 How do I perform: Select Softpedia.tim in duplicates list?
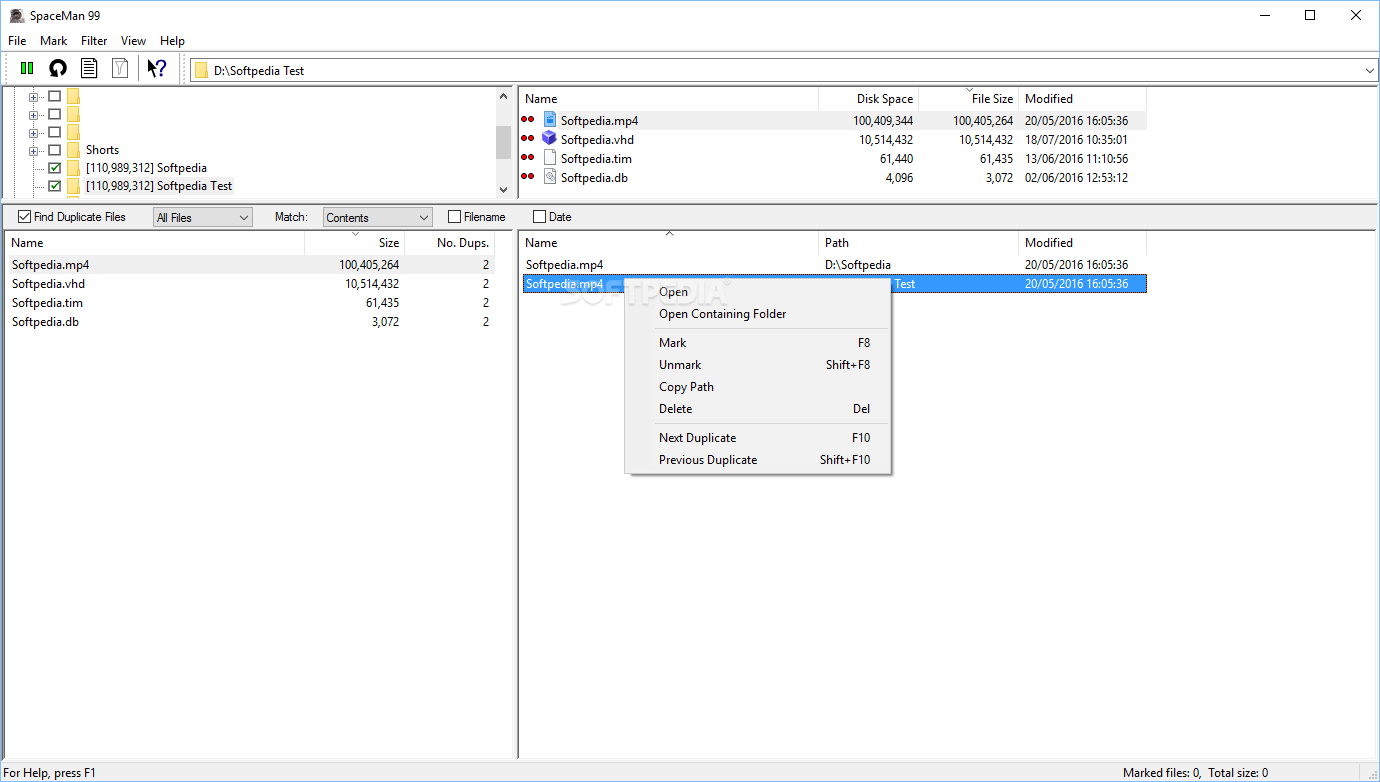click(250, 303)
